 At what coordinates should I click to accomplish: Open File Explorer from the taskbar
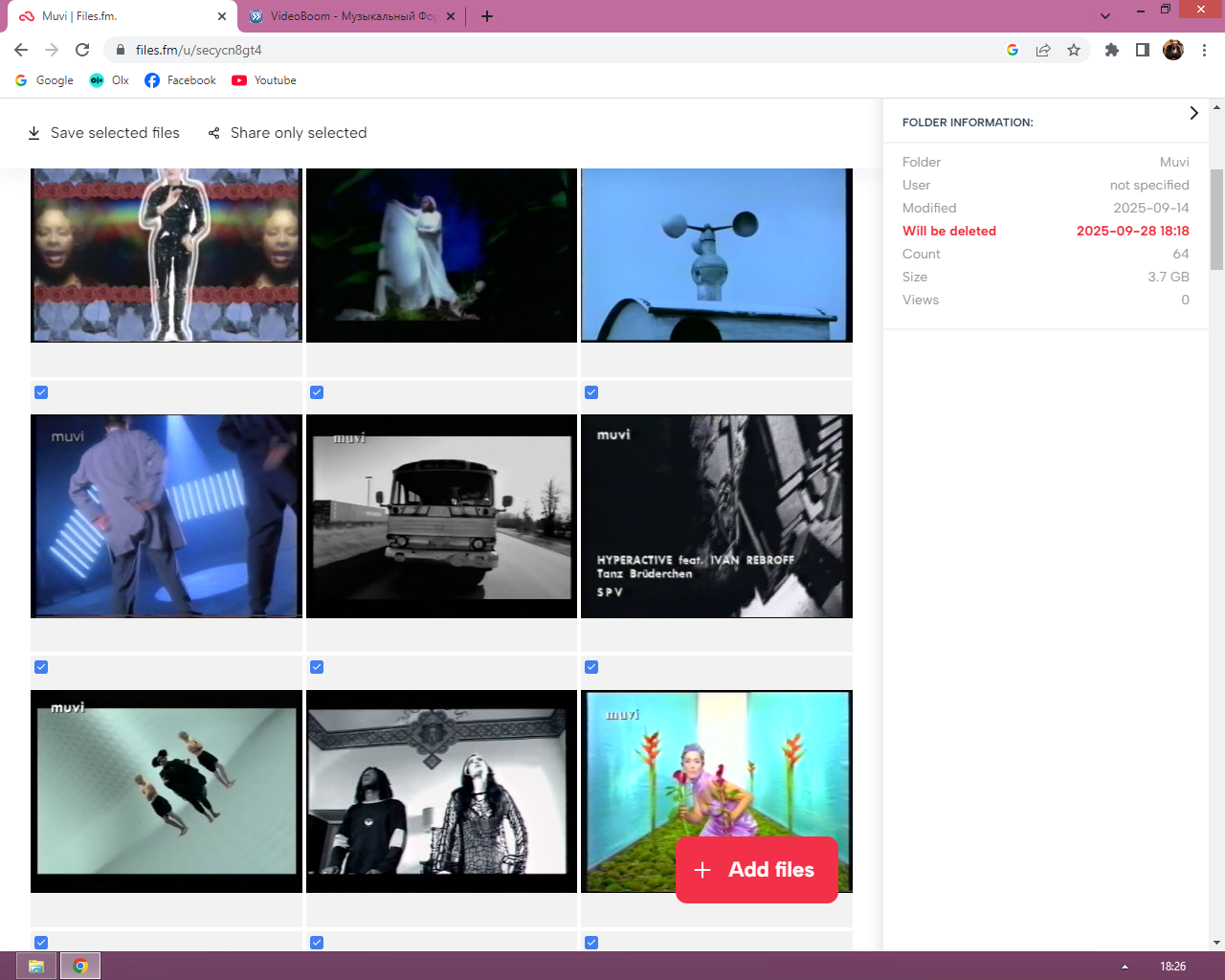36,966
